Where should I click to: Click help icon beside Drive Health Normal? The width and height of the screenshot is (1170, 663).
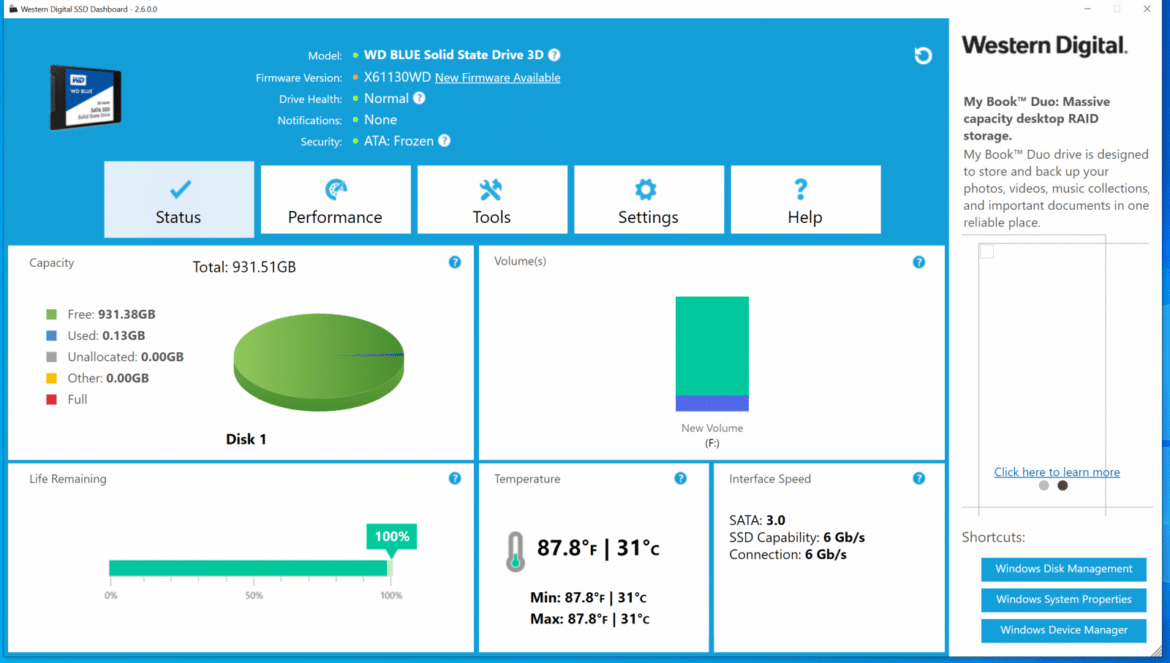419,98
